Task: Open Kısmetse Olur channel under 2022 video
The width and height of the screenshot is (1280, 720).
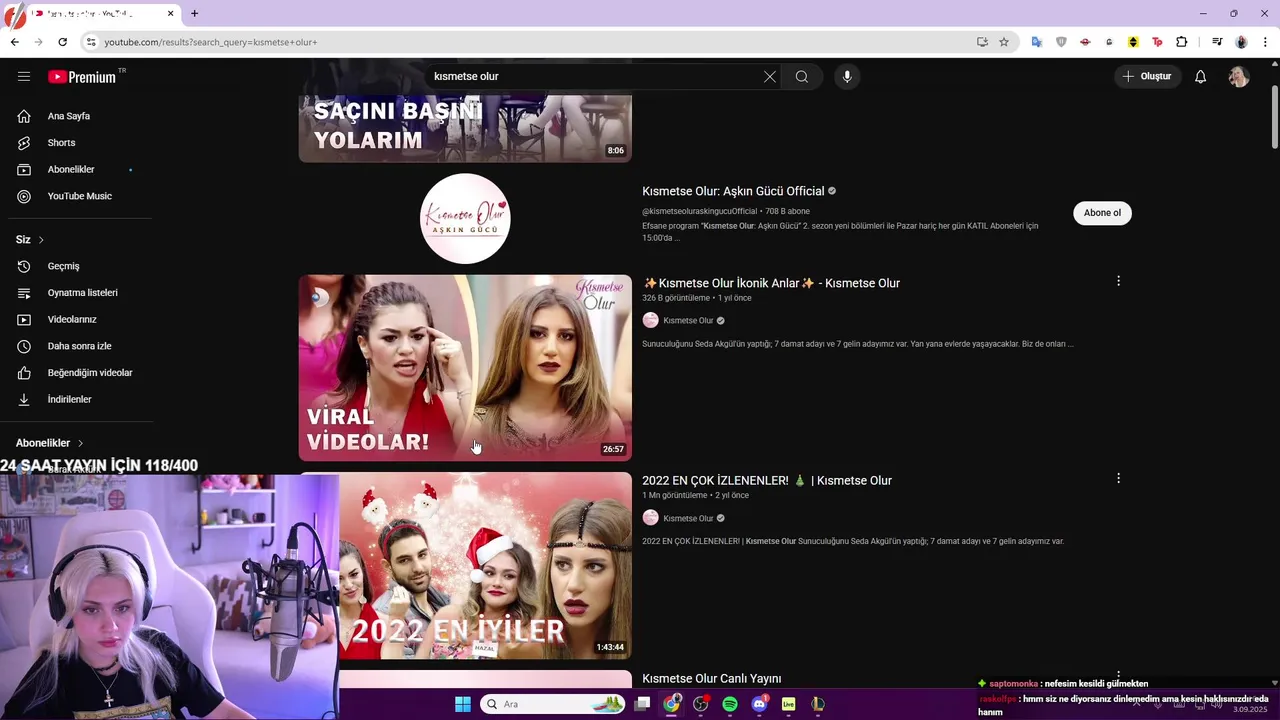Action: pos(688,518)
